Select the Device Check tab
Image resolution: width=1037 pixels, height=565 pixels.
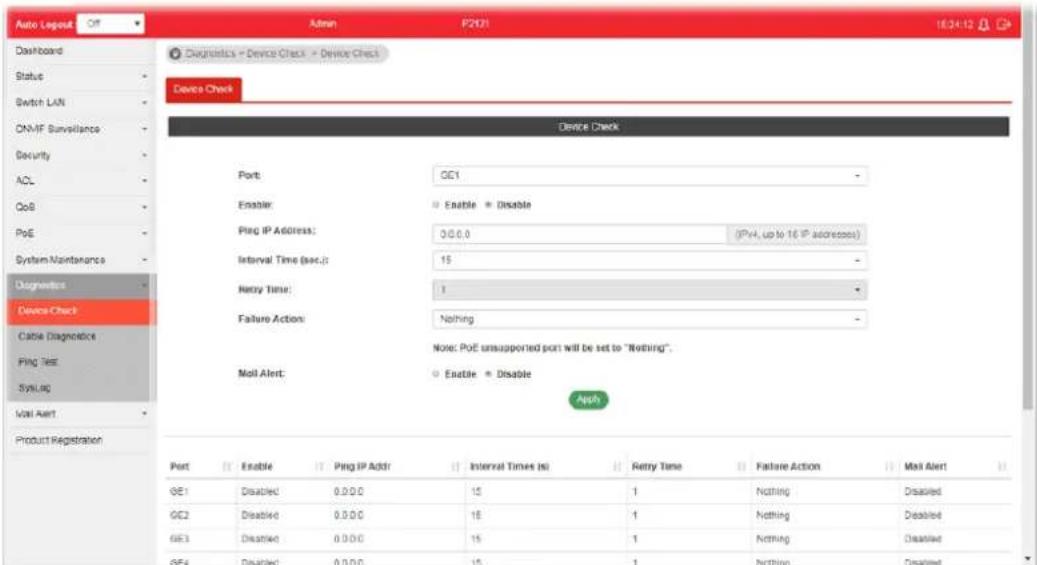tap(204, 89)
